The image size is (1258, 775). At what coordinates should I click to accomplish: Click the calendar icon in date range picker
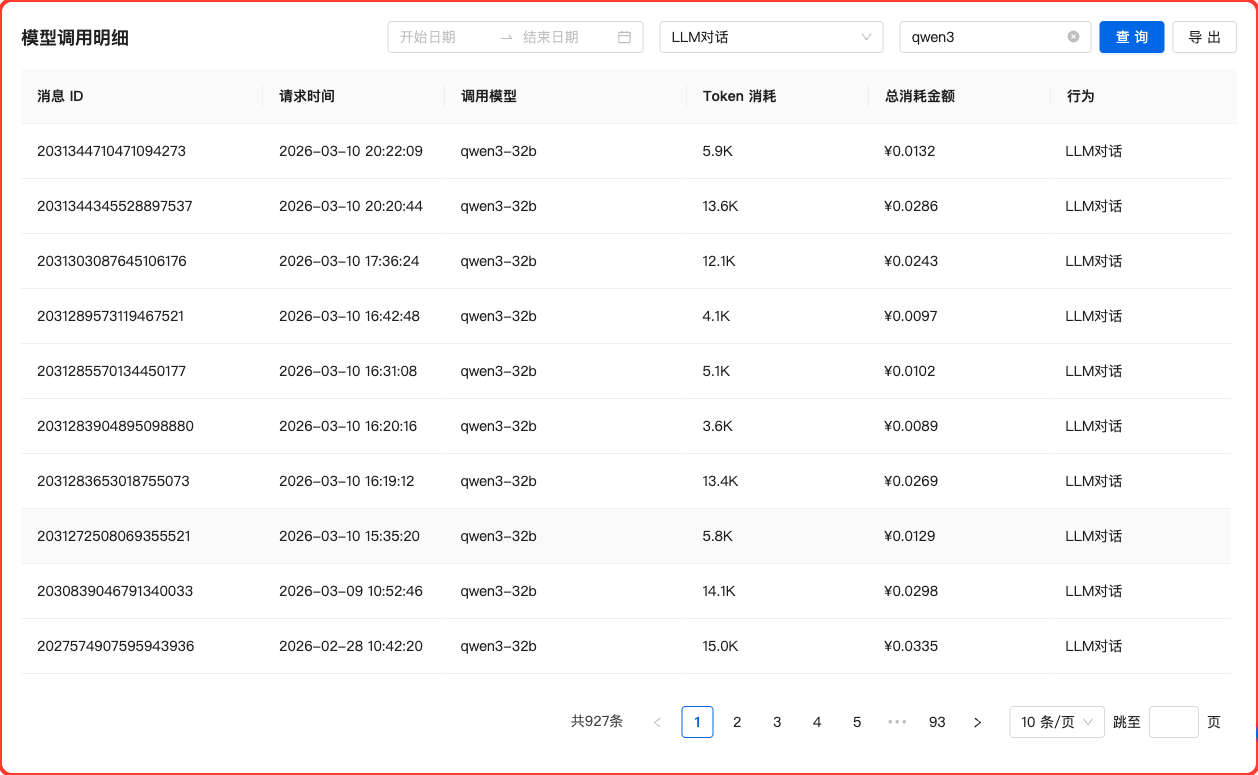(624, 37)
